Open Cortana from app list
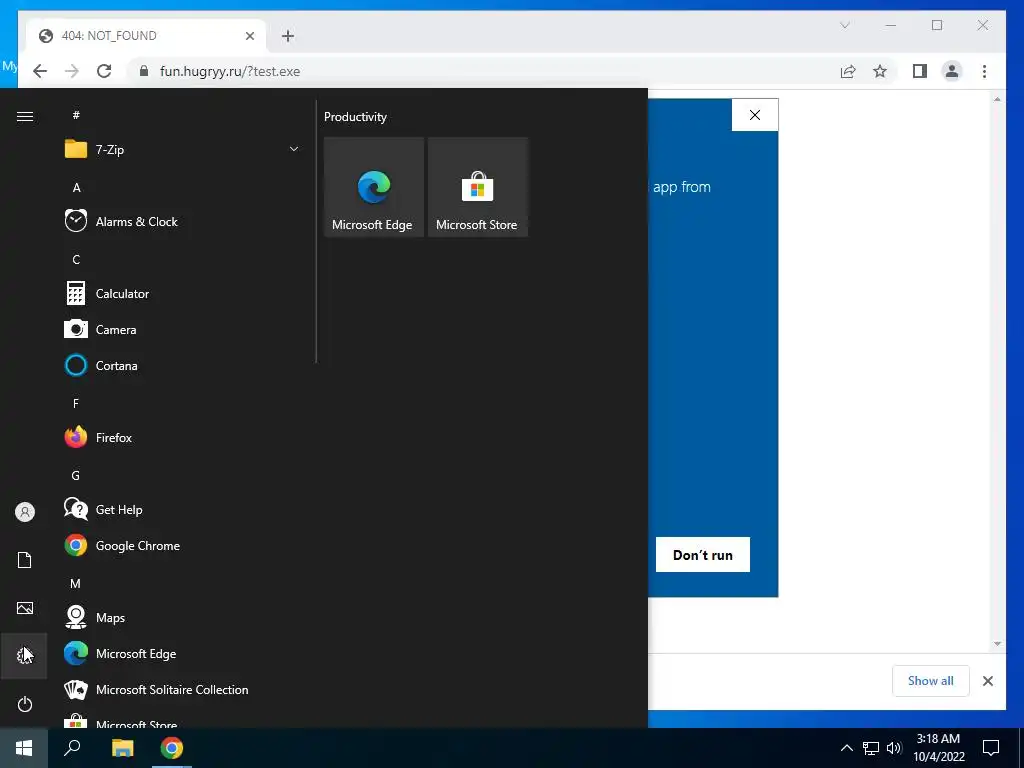The image size is (1024, 768). [183, 366]
